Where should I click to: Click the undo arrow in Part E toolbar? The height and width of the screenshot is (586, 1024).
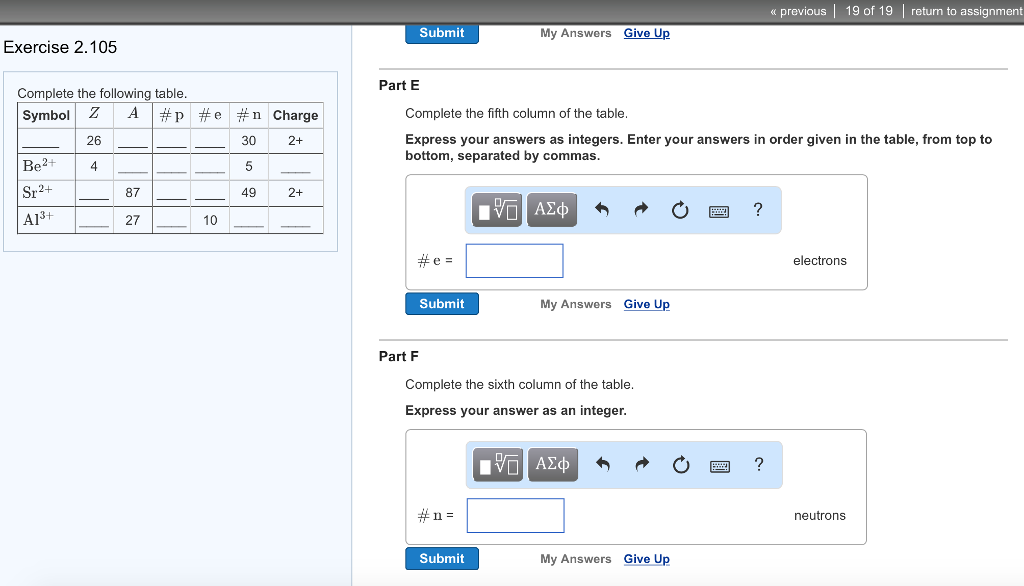(x=602, y=210)
